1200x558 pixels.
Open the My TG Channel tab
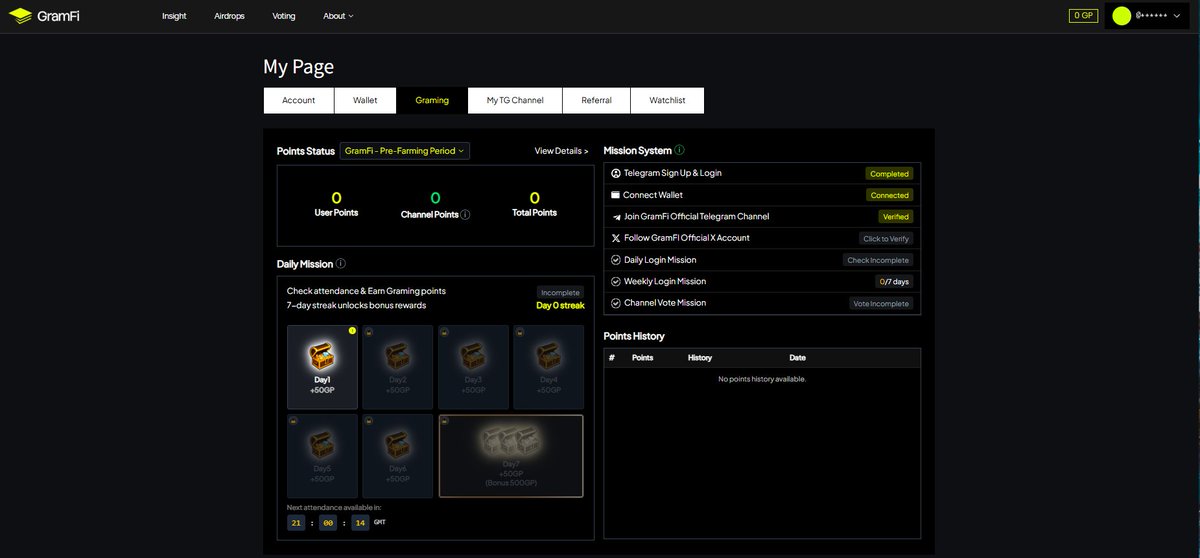click(x=515, y=100)
